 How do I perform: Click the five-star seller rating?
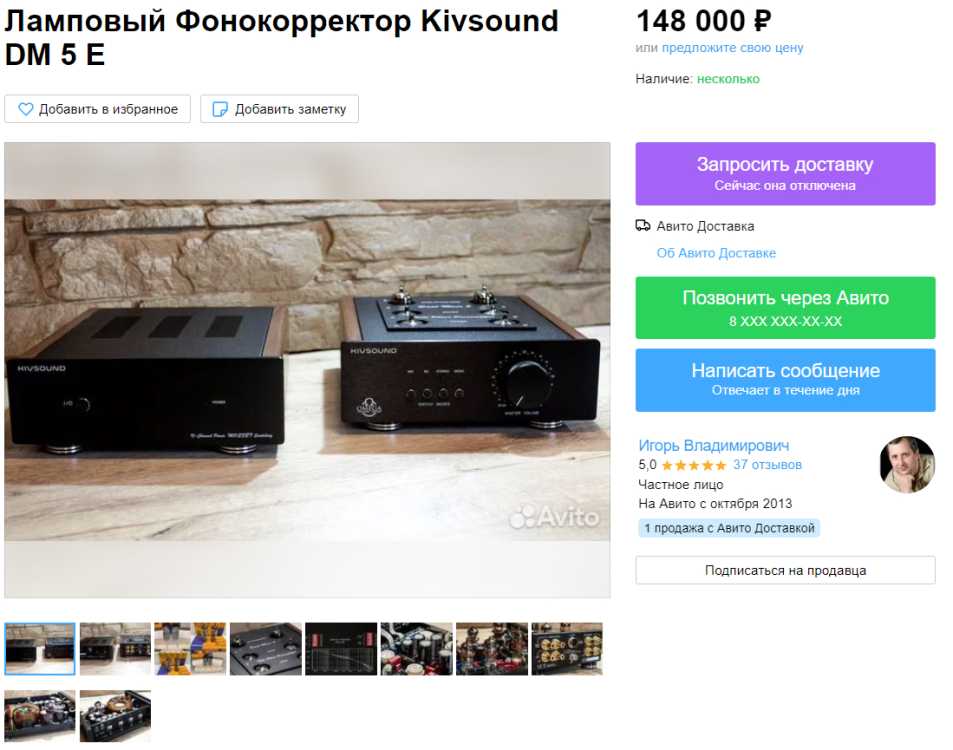(693, 466)
